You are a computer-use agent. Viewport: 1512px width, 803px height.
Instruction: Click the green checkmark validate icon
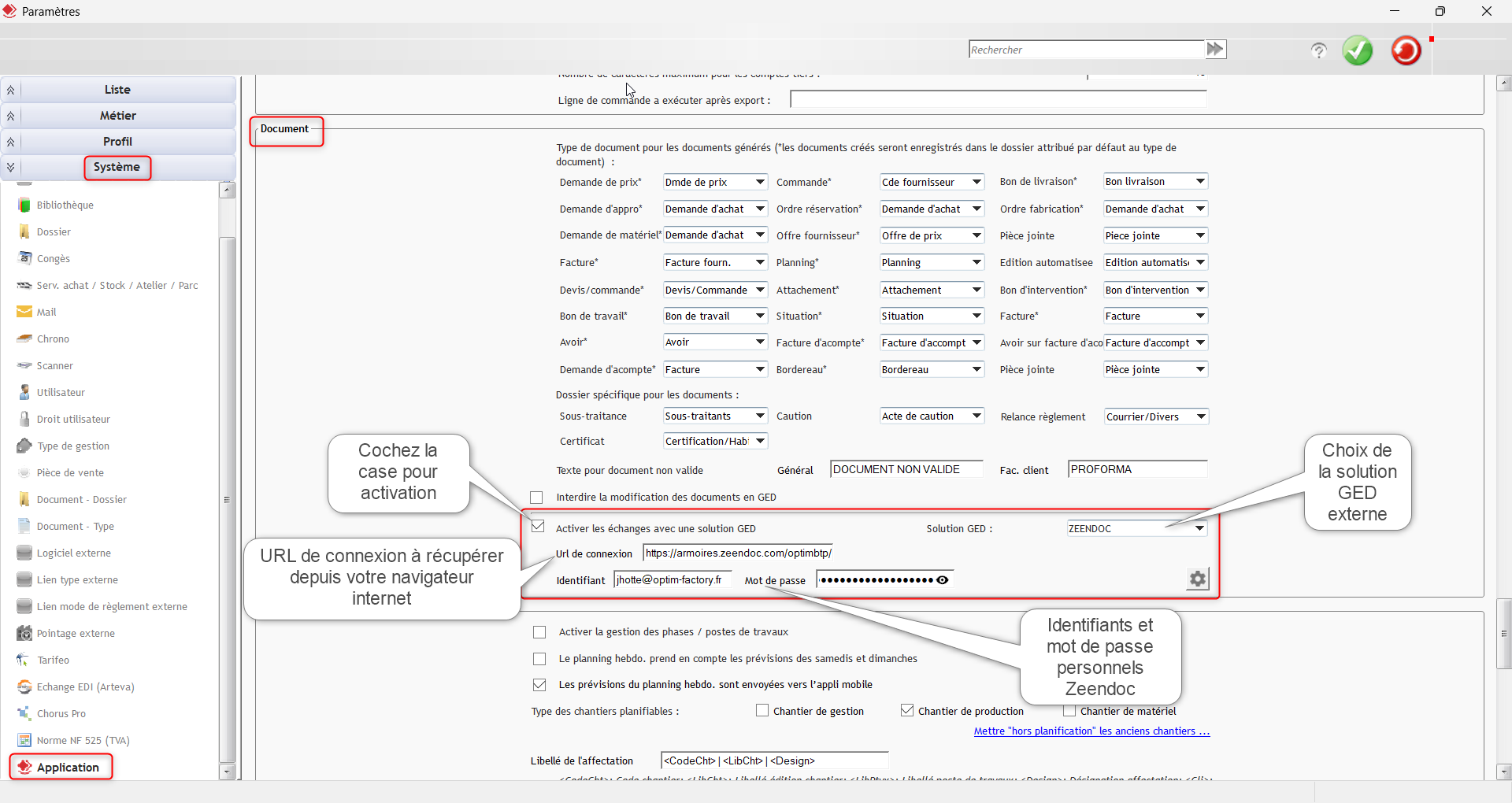tap(1357, 50)
